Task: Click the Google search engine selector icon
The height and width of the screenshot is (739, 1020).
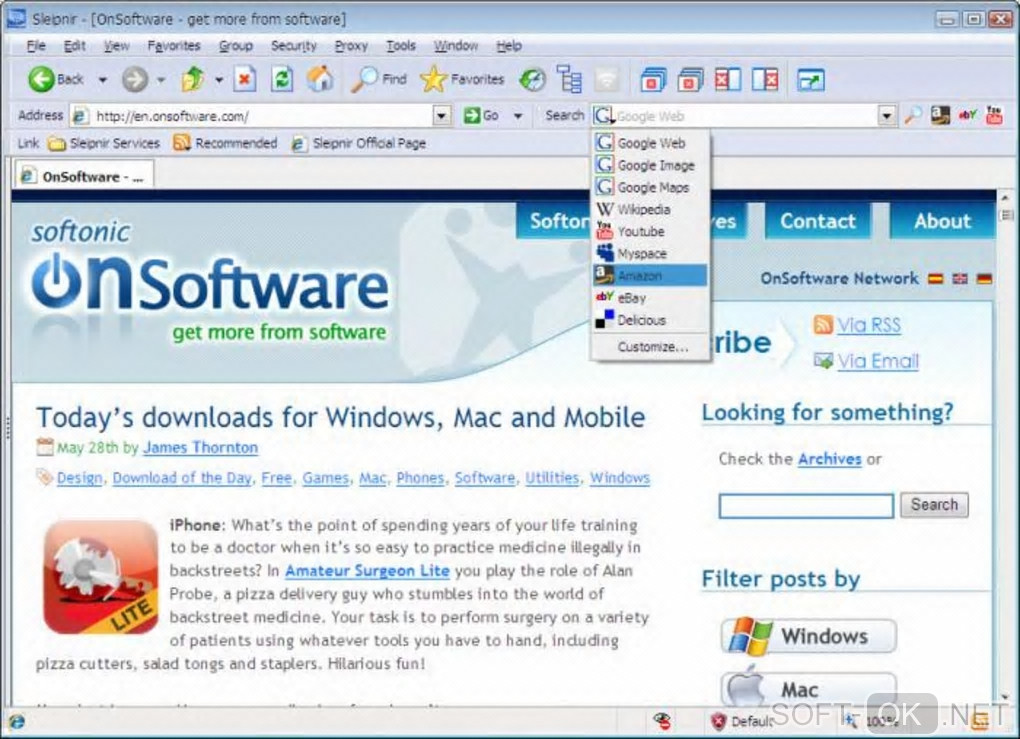Action: click(x=604, y=116)
